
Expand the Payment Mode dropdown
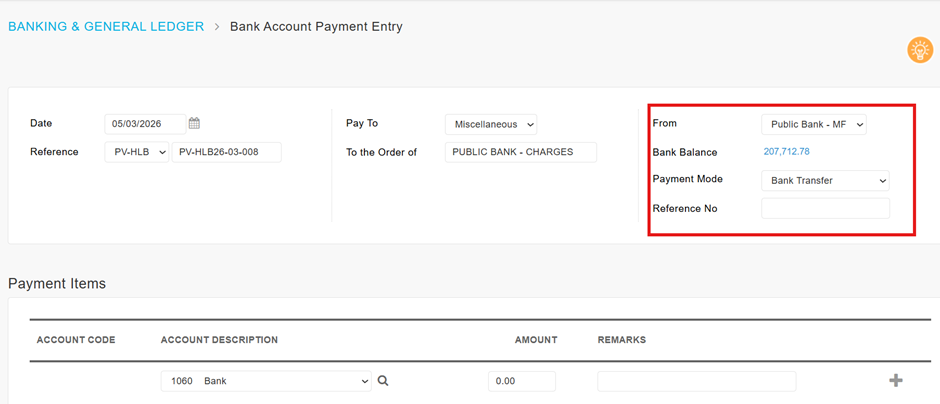(x=824, y=181)
